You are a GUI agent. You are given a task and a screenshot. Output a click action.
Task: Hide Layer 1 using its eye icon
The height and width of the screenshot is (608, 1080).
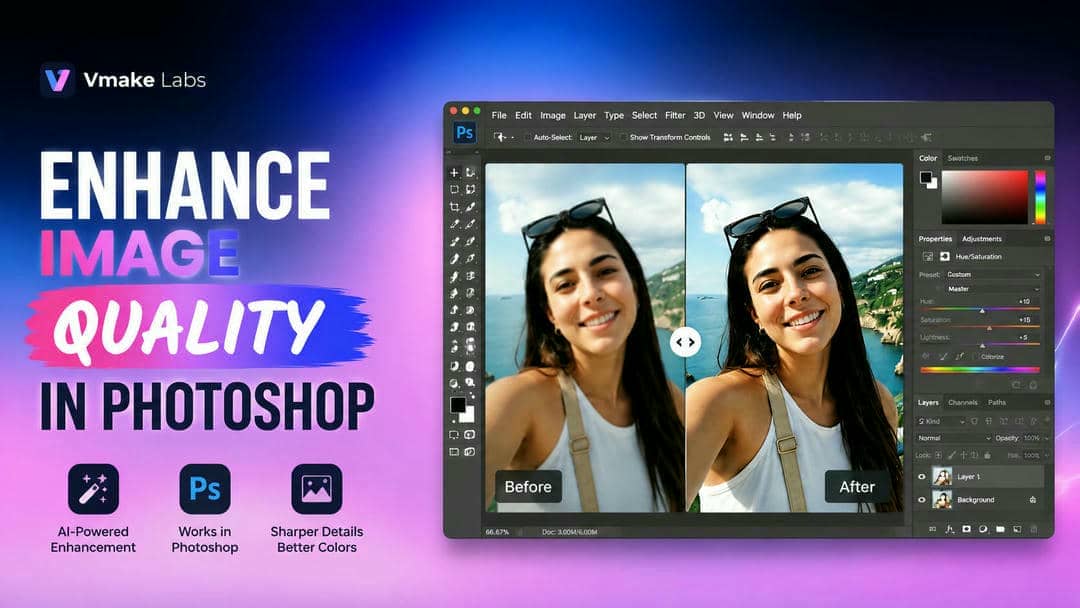pos(922,476)
